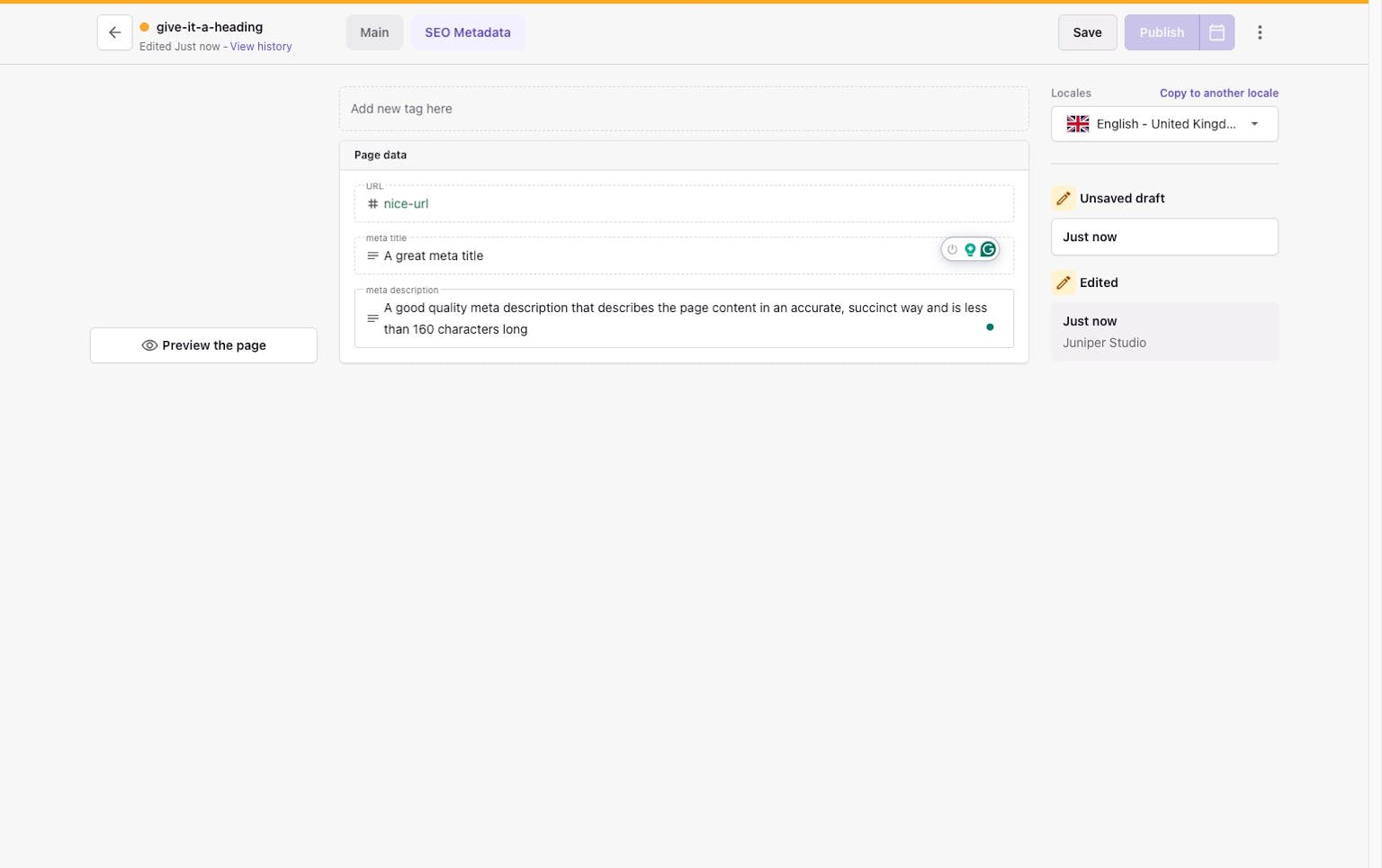Switch to the SEO Metadata tab
This screenshot has width=1382, height=868.
[467, 31]
